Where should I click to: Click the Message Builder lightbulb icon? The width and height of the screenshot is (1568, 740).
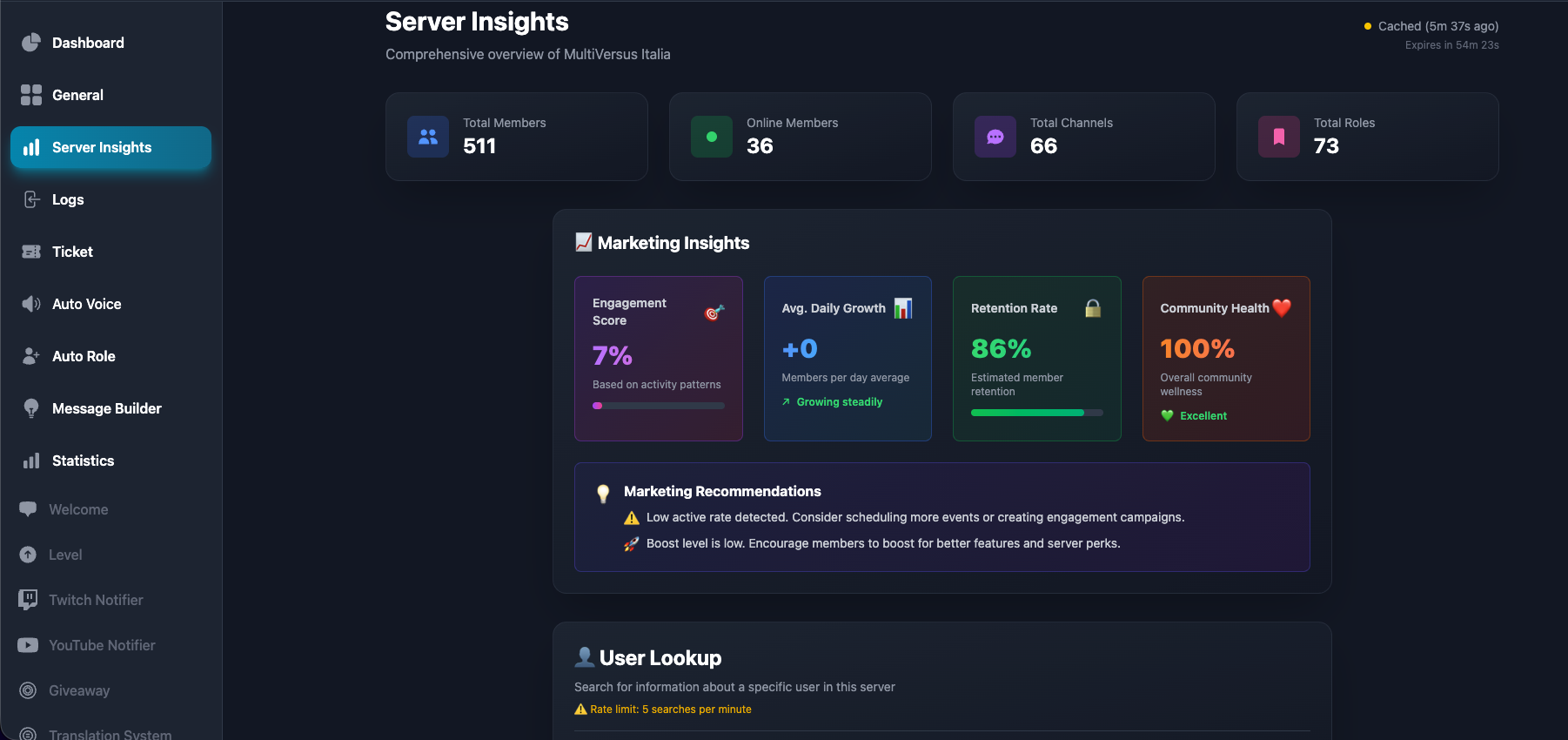click(31, 408)
